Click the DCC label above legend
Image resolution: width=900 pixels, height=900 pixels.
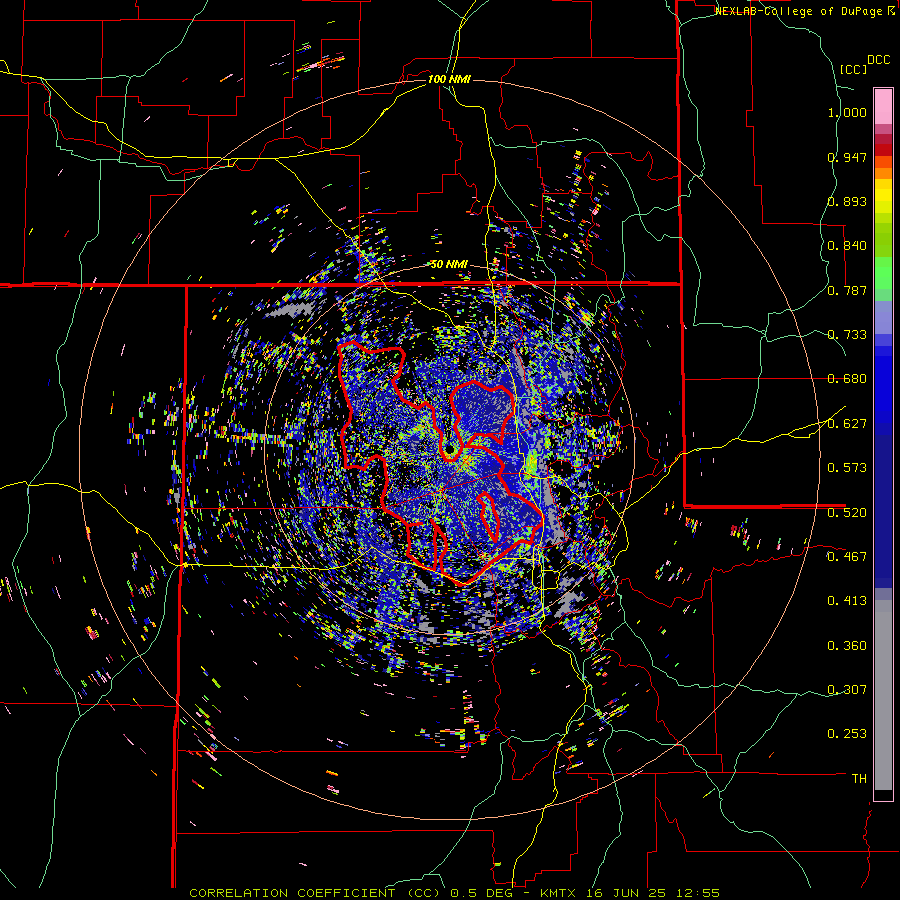click(878, 60)
